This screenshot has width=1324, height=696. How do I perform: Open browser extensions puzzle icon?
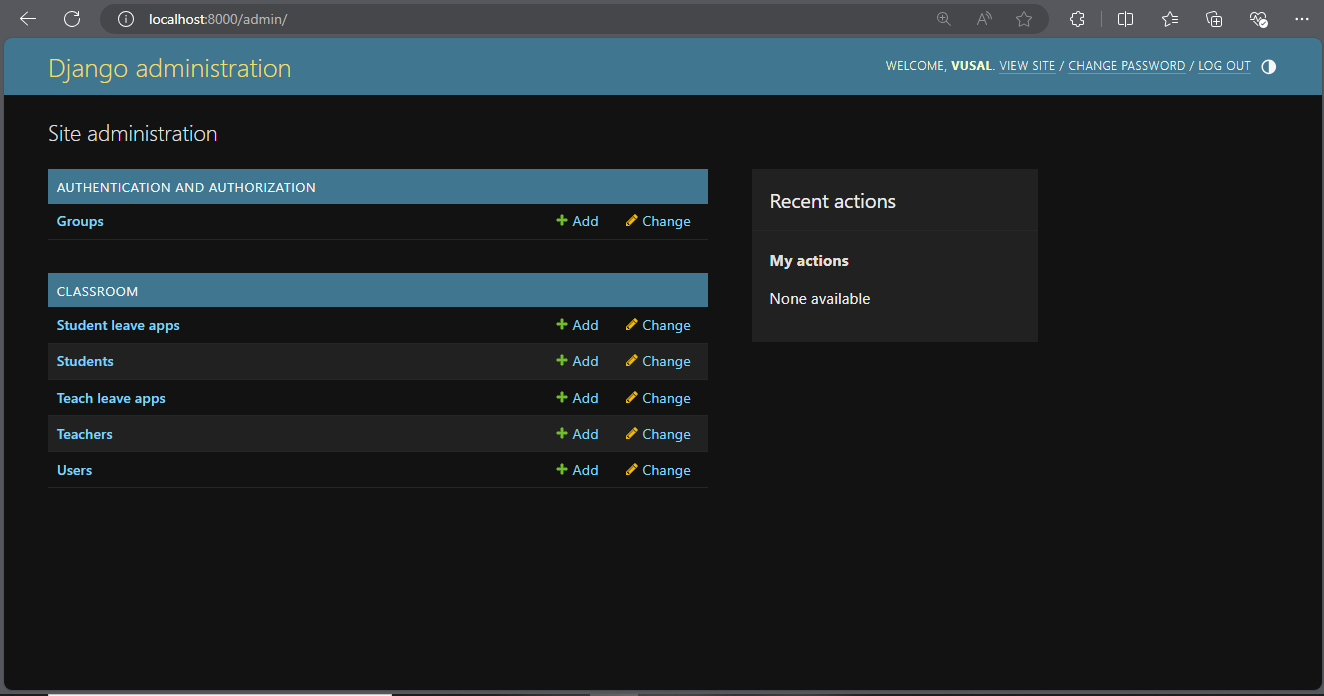pyautogui.click(x=1077, y=19)
